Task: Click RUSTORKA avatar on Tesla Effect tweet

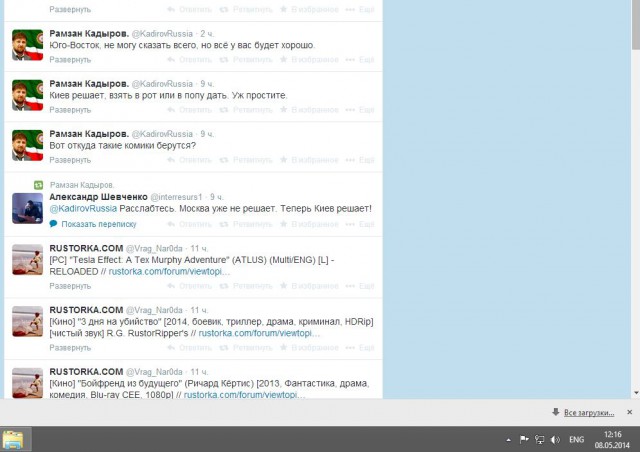Action: click(27, 260)
